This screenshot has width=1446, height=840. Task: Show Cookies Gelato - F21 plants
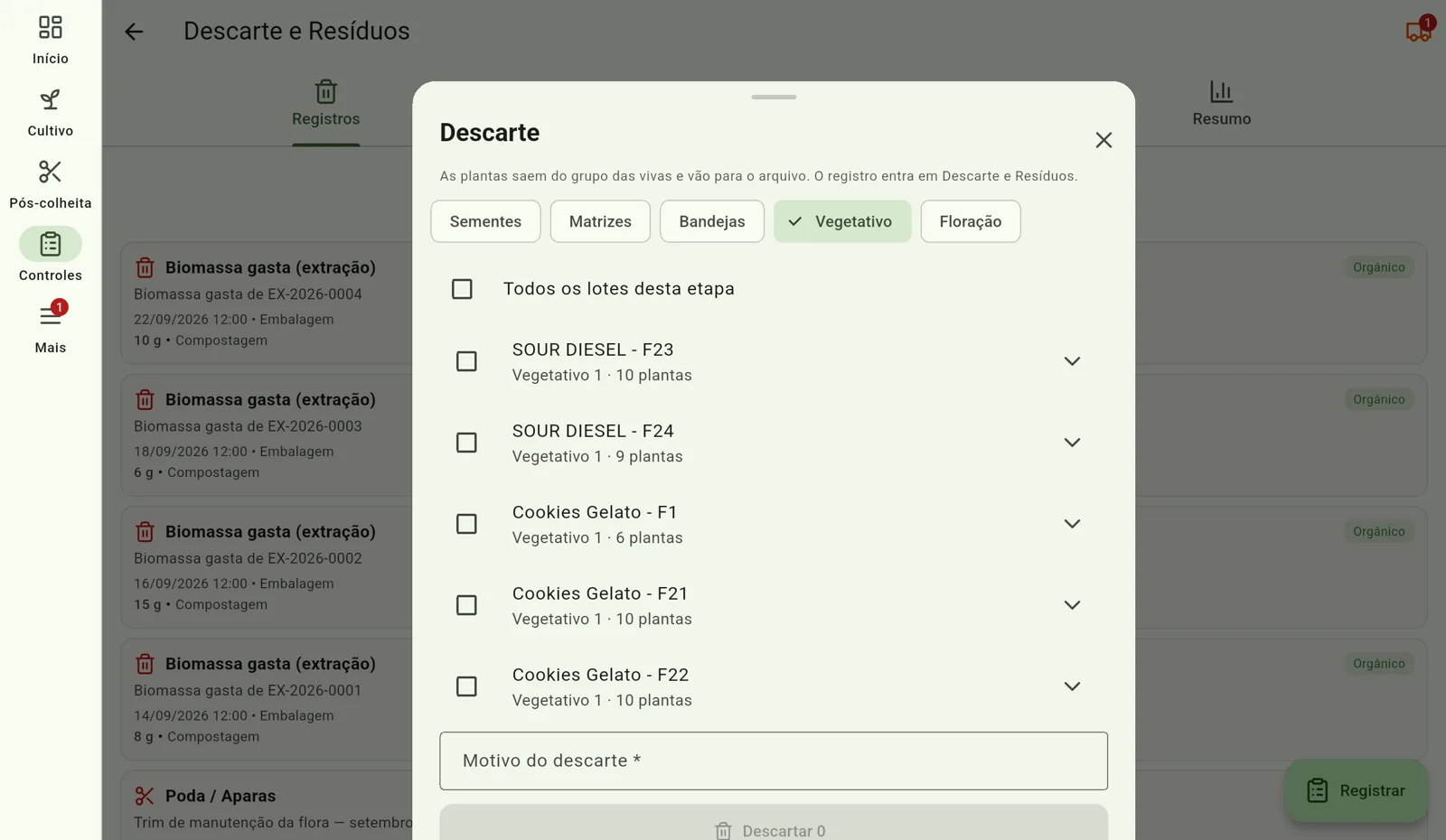pos(1072,605)
